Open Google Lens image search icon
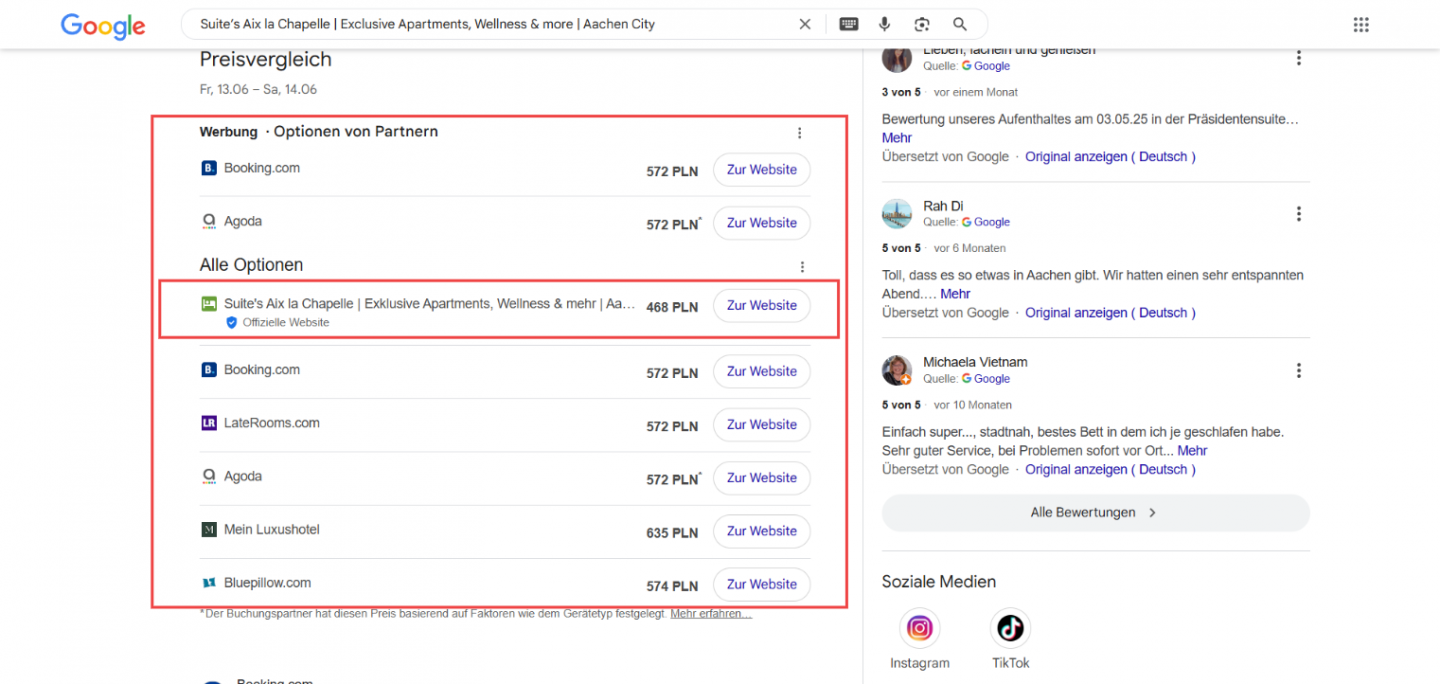The image size is (1440, 684). (922, 24)
